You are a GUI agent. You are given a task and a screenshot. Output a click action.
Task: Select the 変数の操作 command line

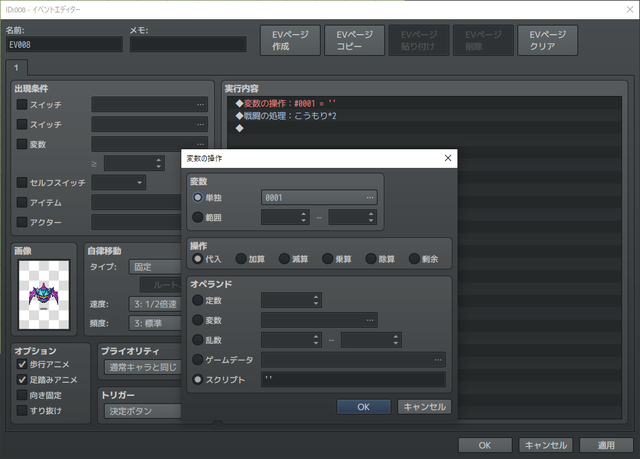click(424, 103)
